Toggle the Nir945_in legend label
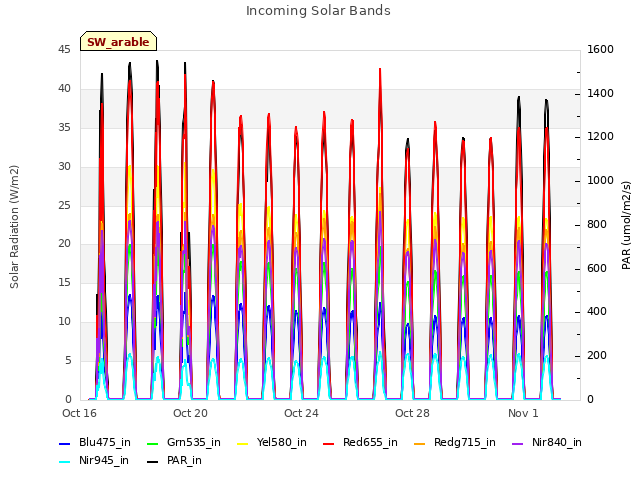The width and height of the screenshot is (640, 480). click(104, 460)
